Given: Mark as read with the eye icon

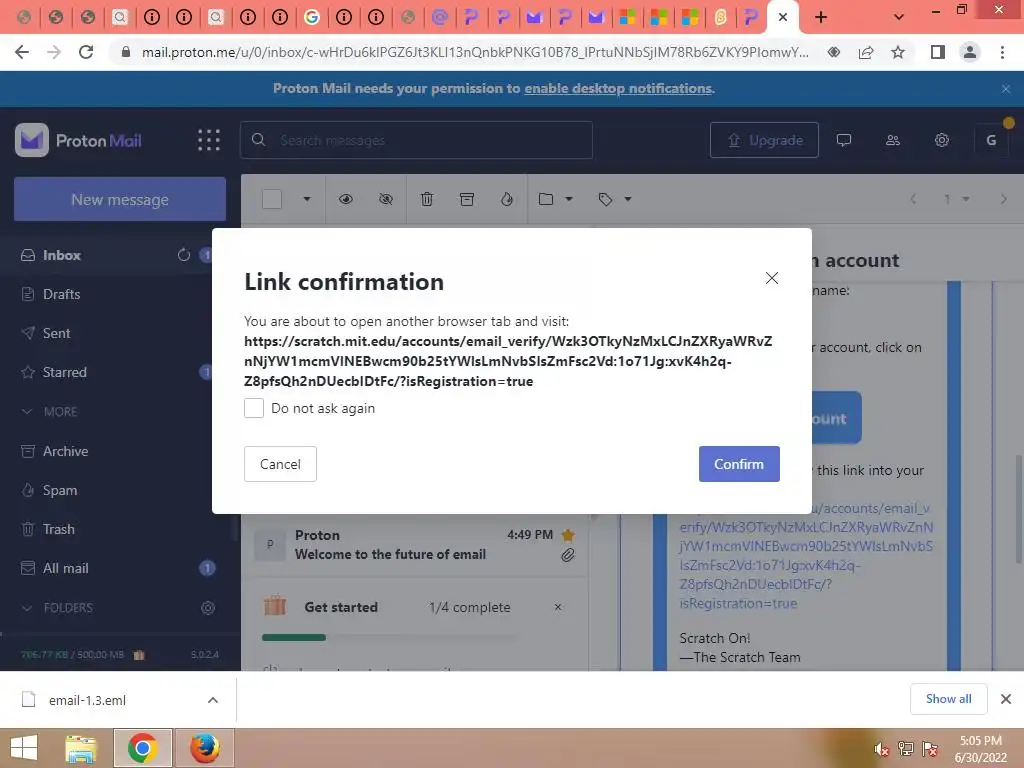Looking at the screenshot, I should [x=345, y=199].
